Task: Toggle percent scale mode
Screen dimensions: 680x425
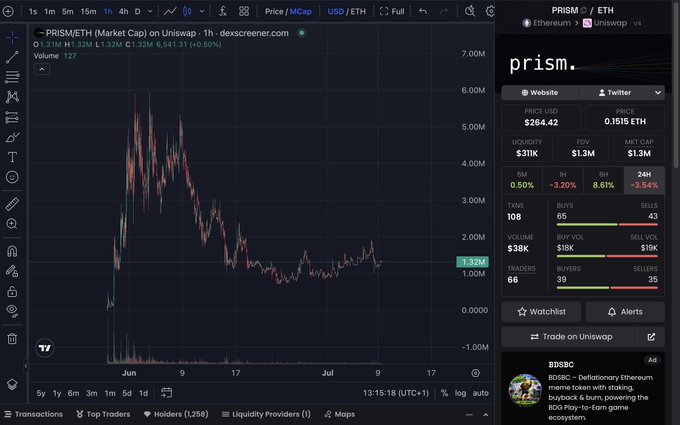Action: click(x=444, y=393)
